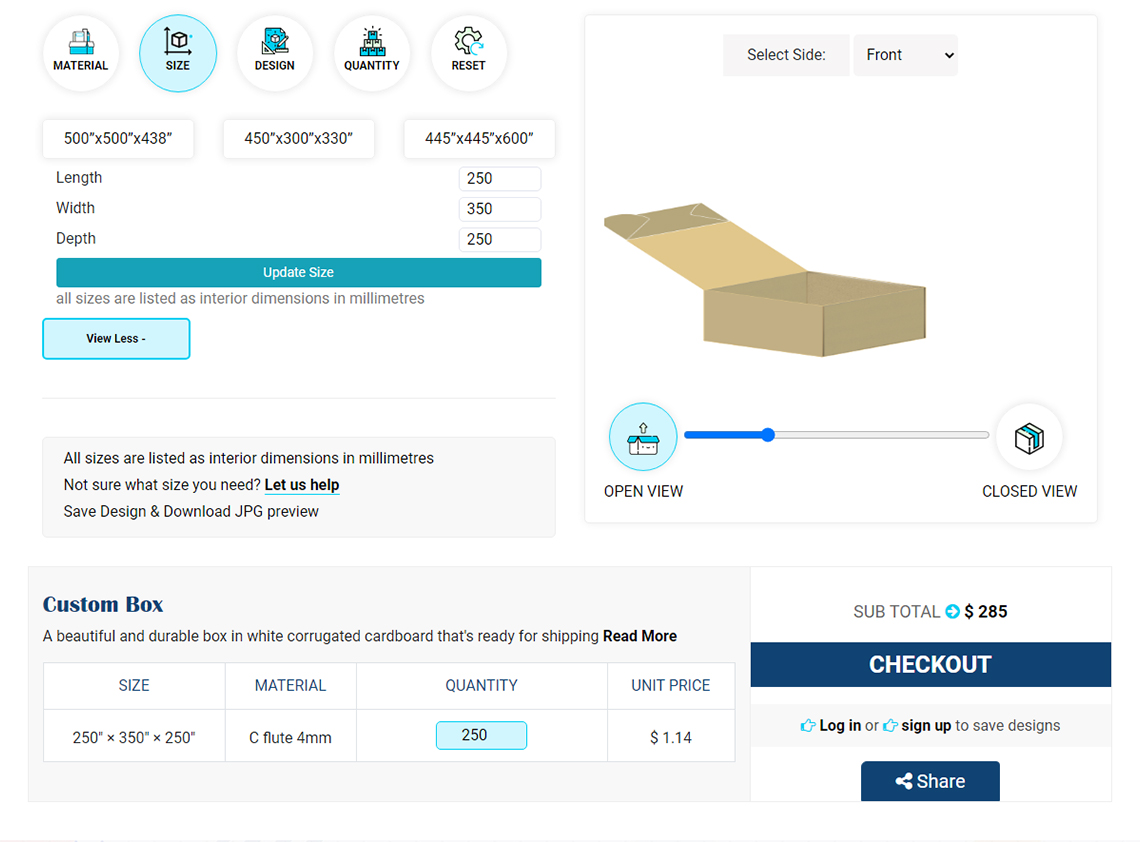Open the Select Side dropdown

pos(905,55)
